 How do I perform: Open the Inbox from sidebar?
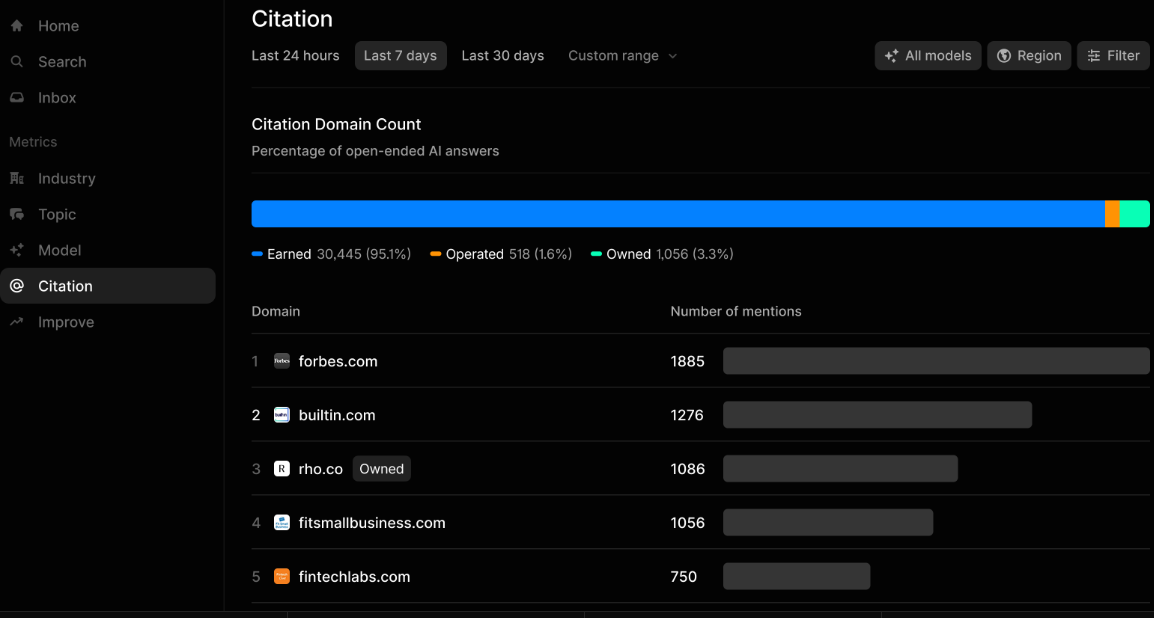point(16,97)
